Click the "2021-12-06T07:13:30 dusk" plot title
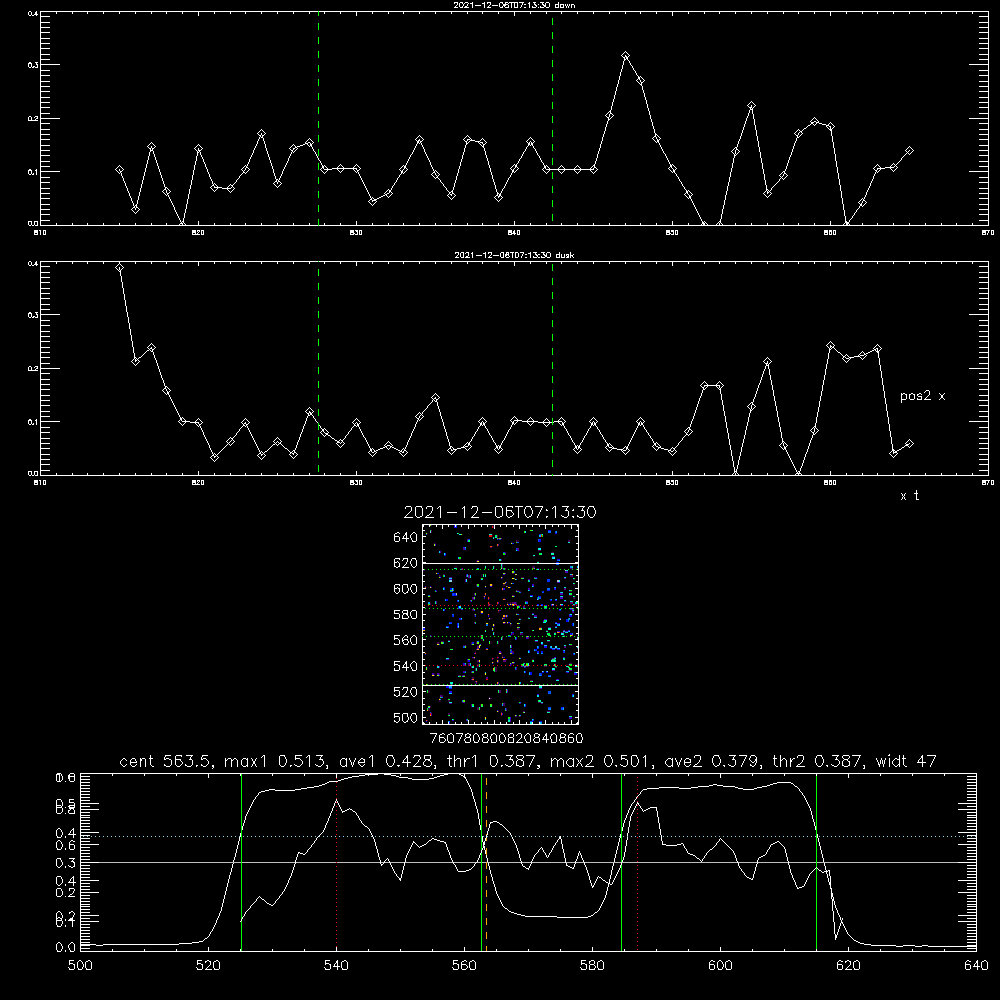Image resolution: width=1000 pixels, height=1000 pixels. click(x=514, y=255)
